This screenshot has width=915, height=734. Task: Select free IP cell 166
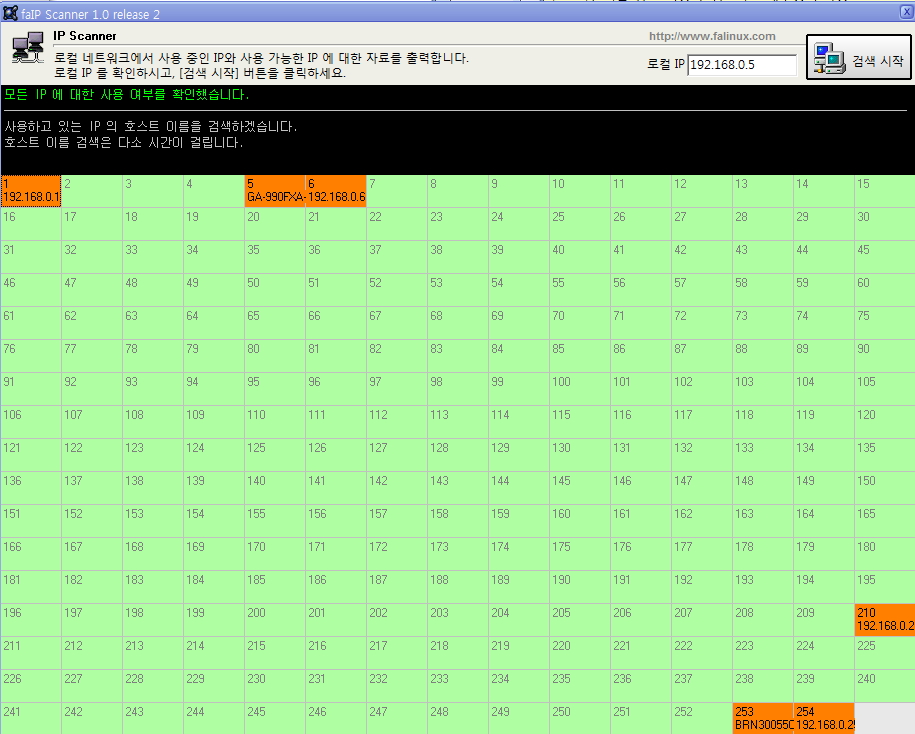click(31, 554)
